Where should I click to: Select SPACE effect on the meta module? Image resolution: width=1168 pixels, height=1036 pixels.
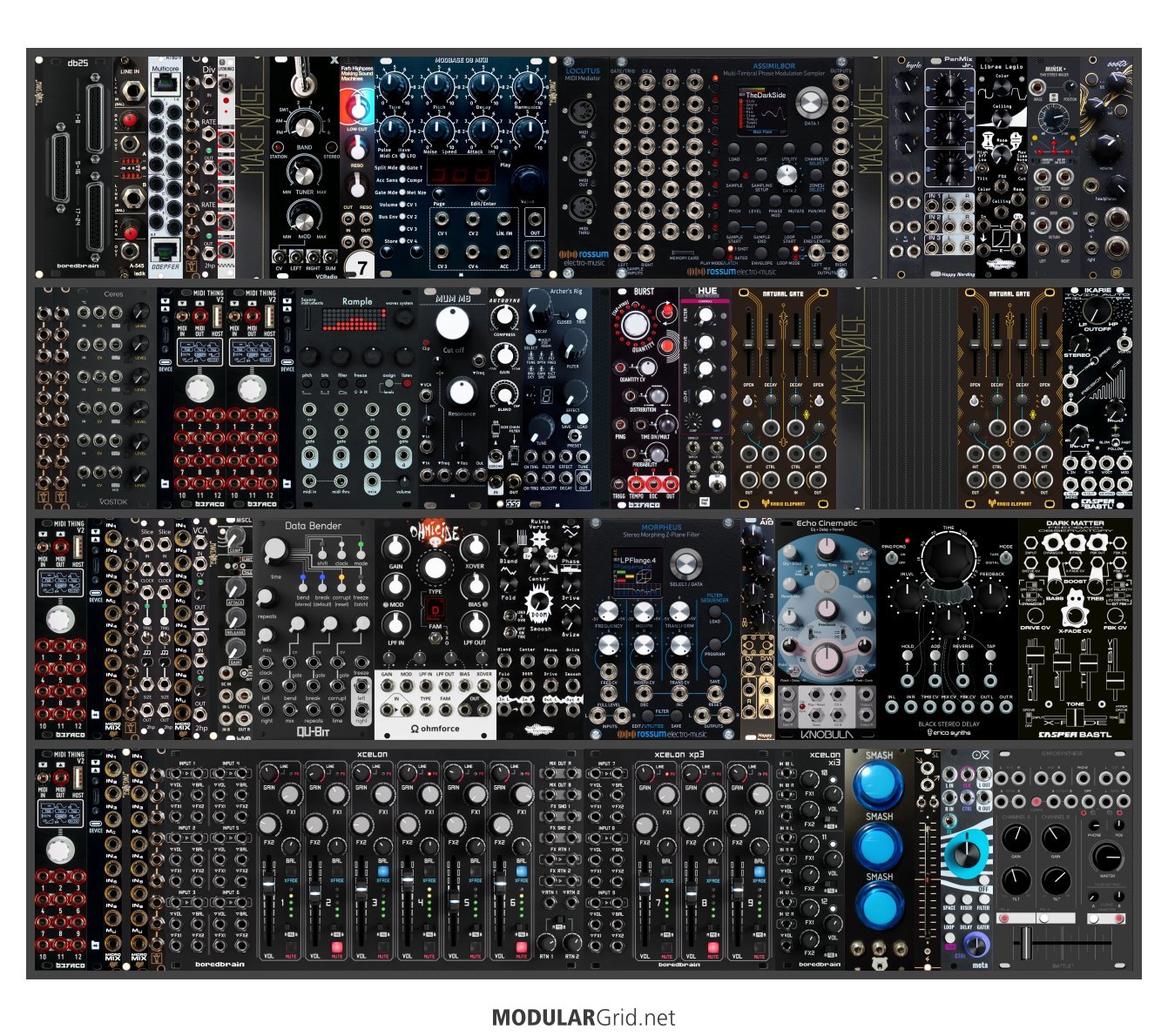(949, 899)
